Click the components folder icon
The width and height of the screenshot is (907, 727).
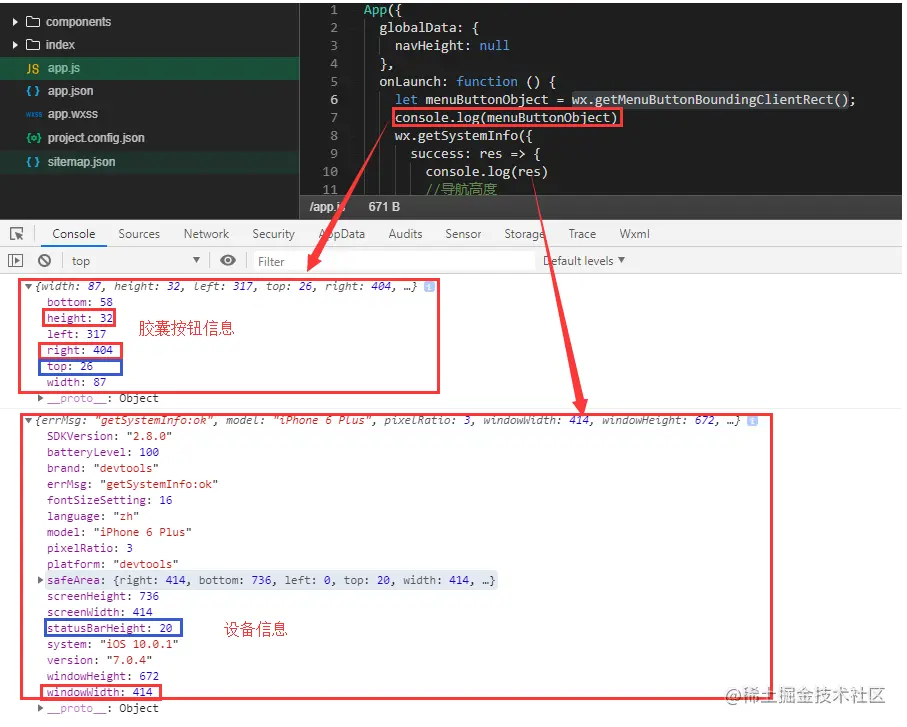[33, 22]
